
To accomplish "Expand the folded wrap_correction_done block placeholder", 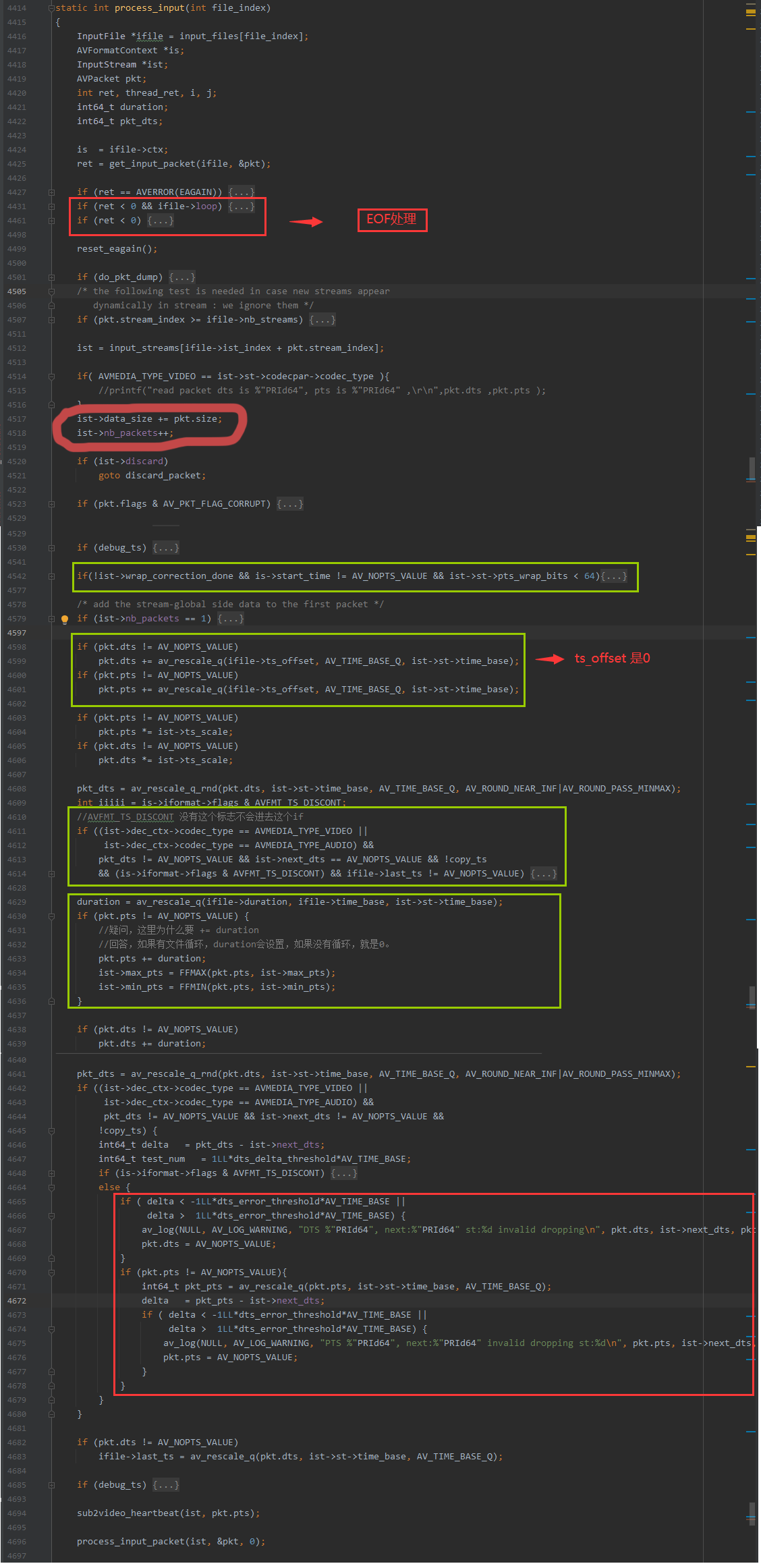I will 614,576.
